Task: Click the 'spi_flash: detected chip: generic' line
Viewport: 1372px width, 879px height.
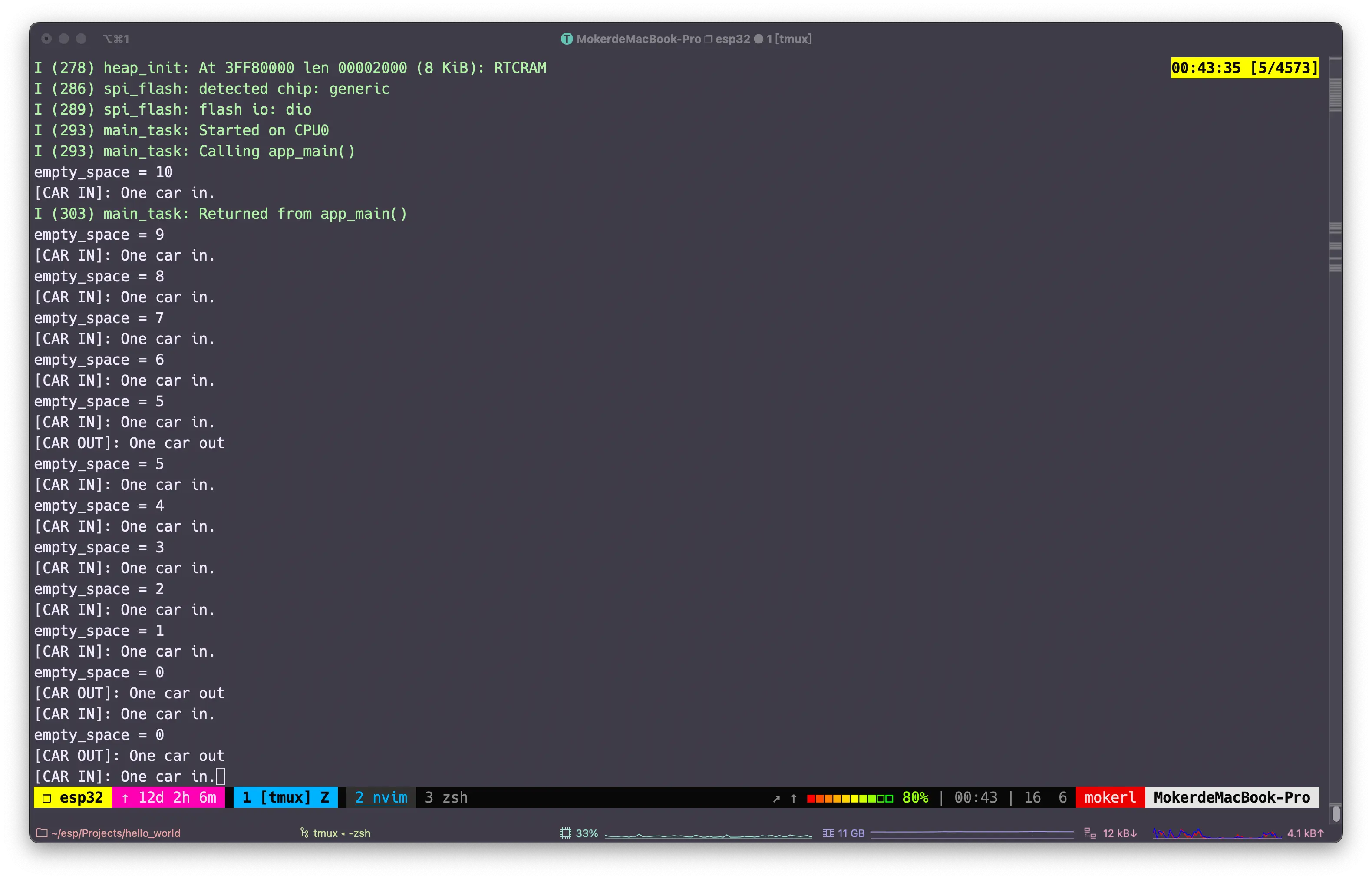Action: pos(211,89)
